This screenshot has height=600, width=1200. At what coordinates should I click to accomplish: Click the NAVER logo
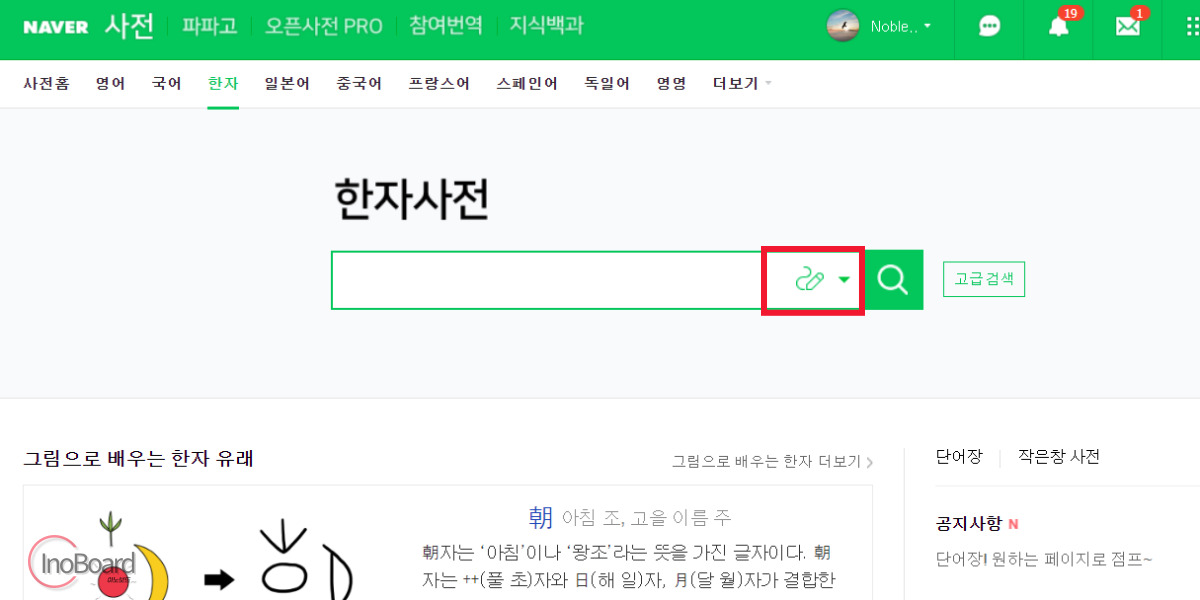(56, 27)
